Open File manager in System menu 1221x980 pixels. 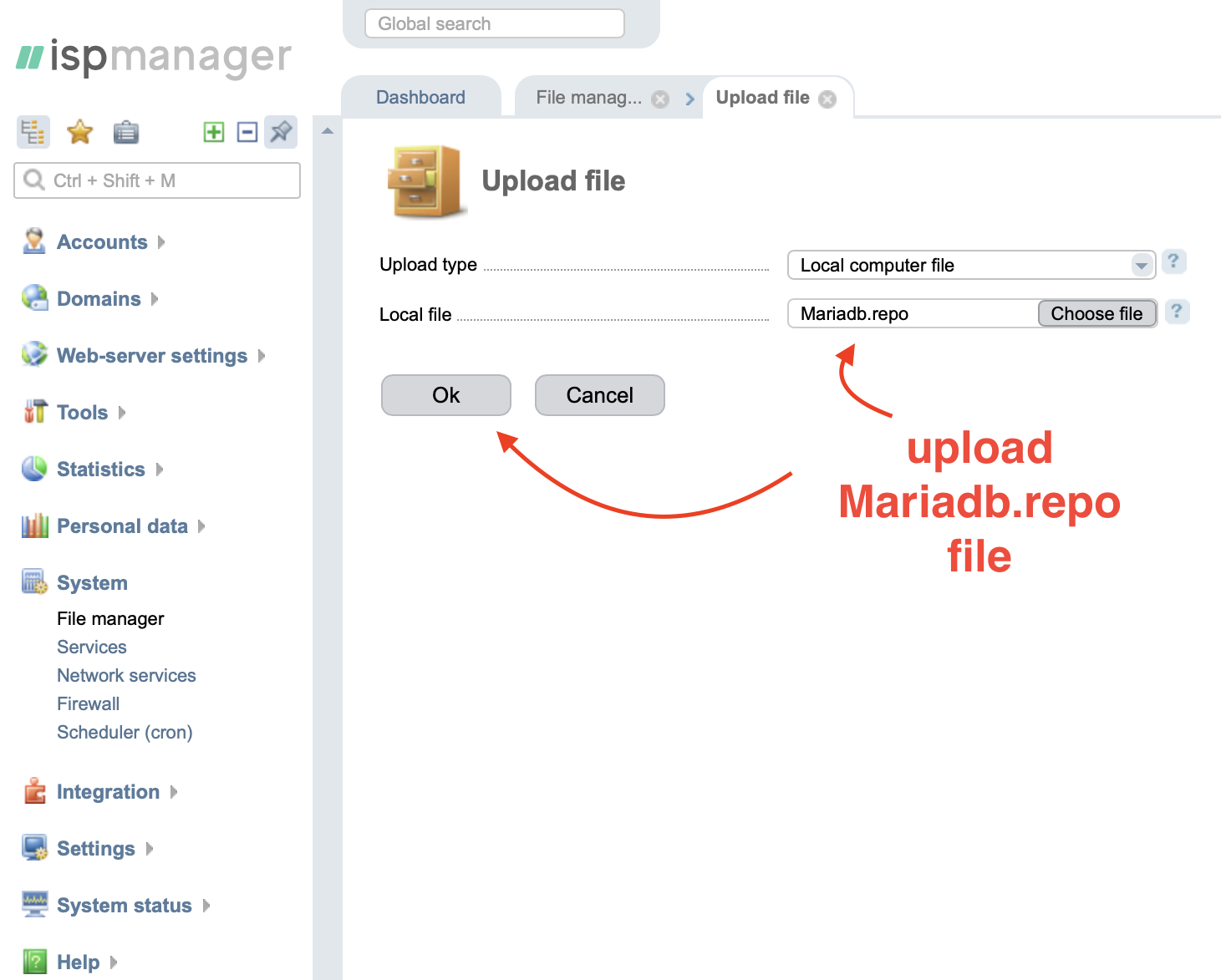110,618
